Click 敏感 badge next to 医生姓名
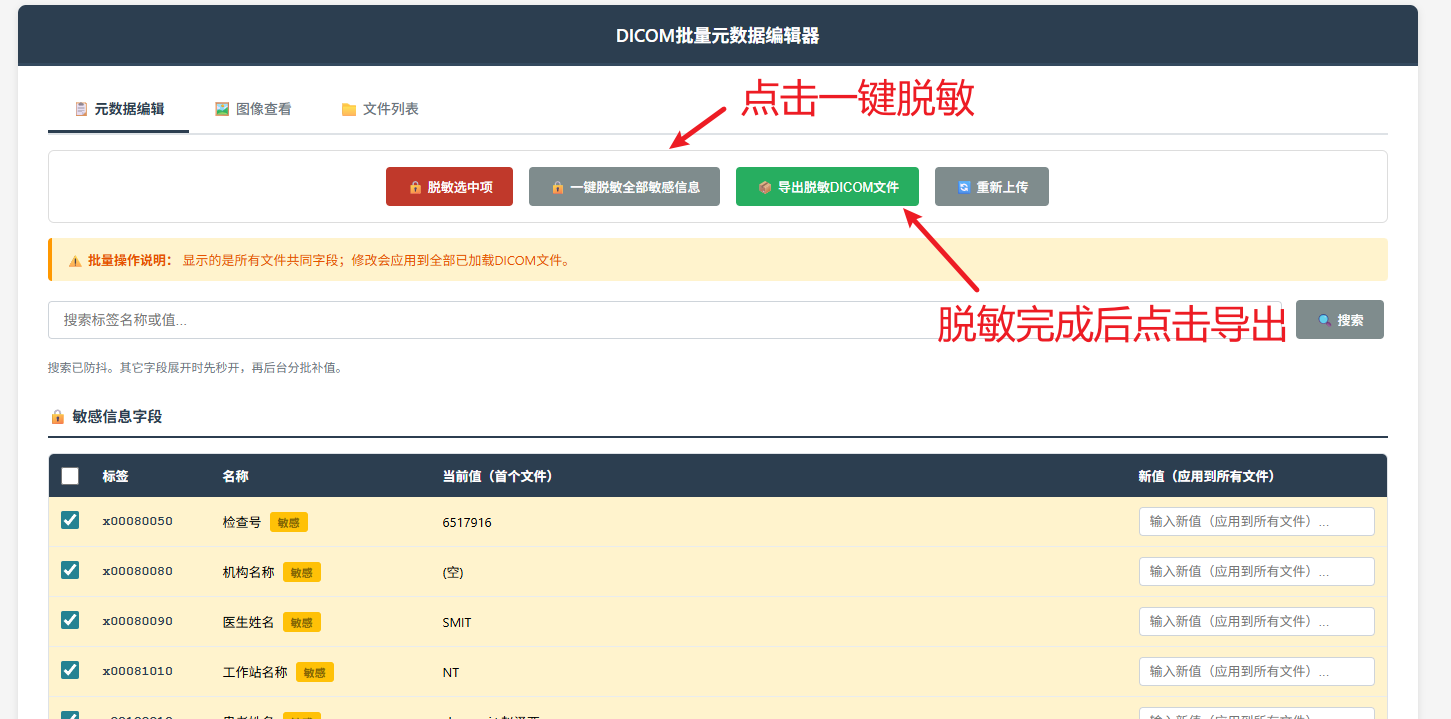1451x719 pixels. pyautogui.click(x=302, y=622)
